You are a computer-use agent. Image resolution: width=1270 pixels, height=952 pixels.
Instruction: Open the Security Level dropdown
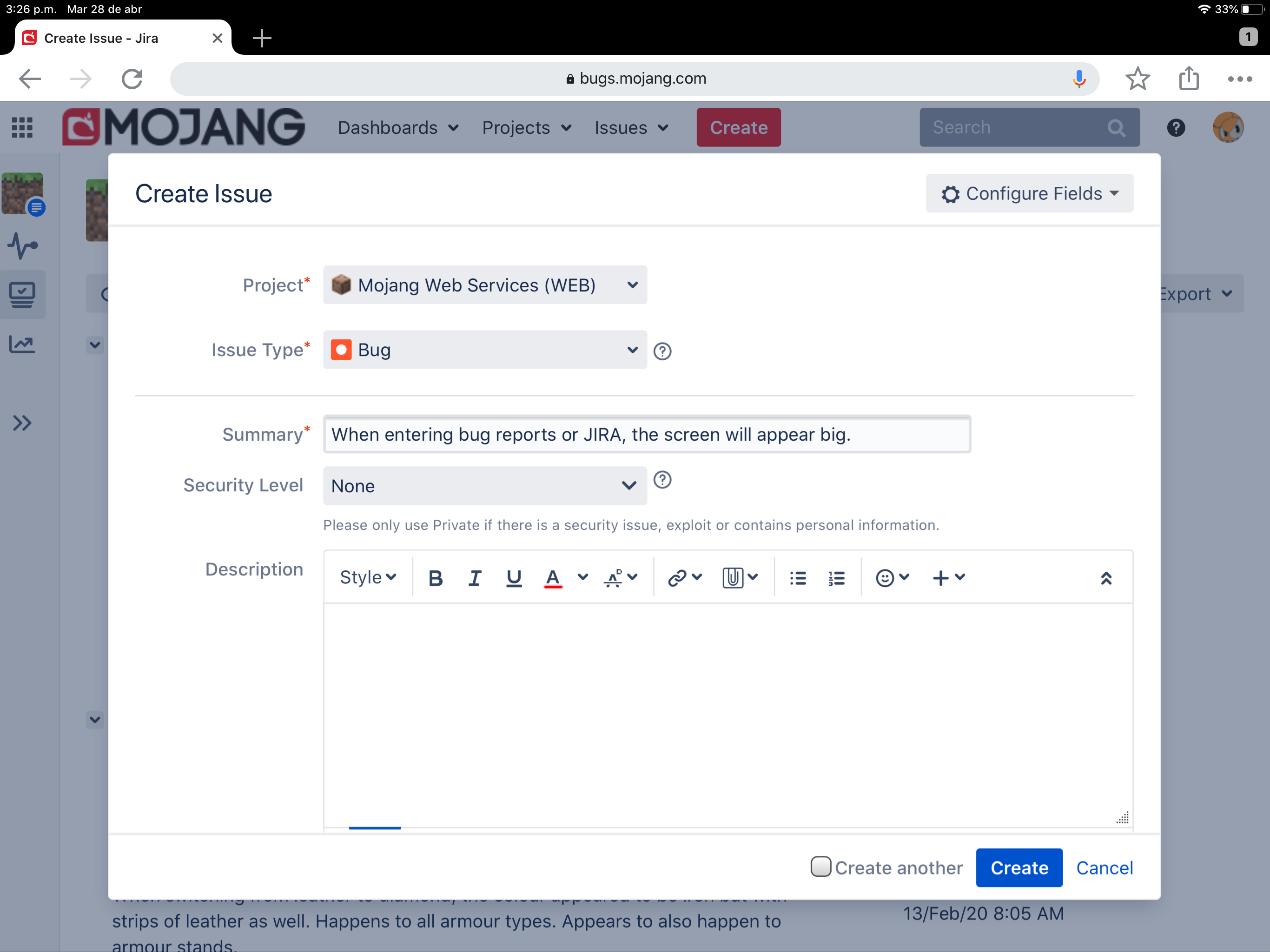484,486
